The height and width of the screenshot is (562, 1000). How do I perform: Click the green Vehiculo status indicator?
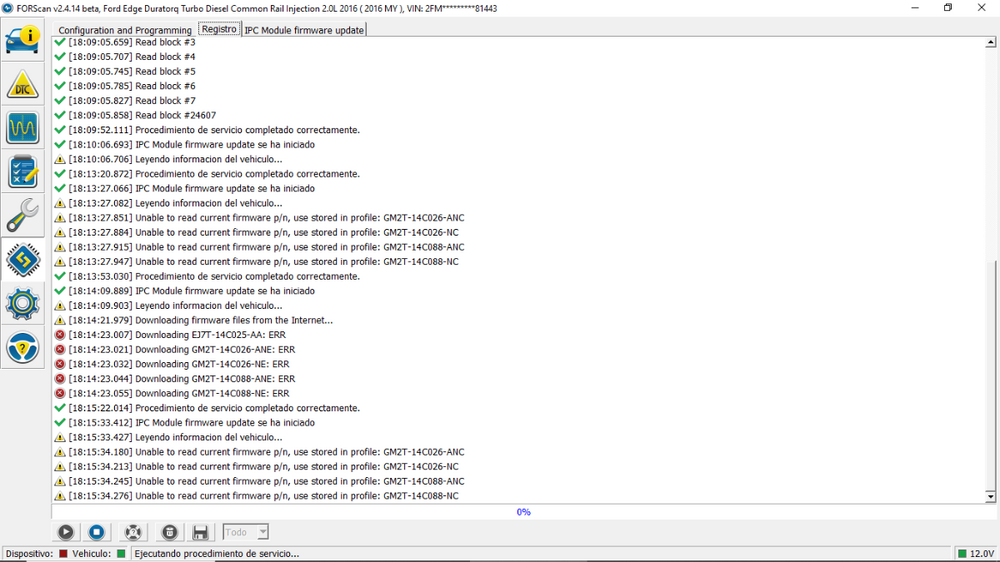point(121,554)
